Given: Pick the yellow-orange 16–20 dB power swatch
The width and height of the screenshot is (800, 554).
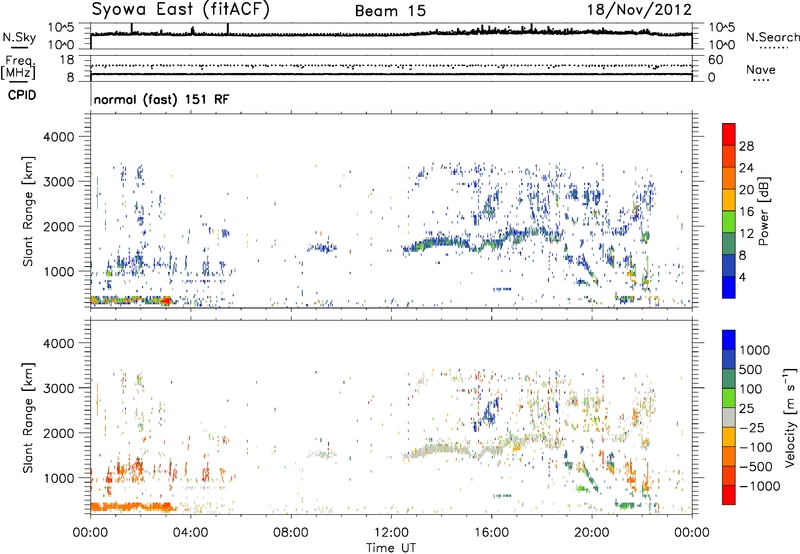Looking at the screenshot, I should coord(729,200).
